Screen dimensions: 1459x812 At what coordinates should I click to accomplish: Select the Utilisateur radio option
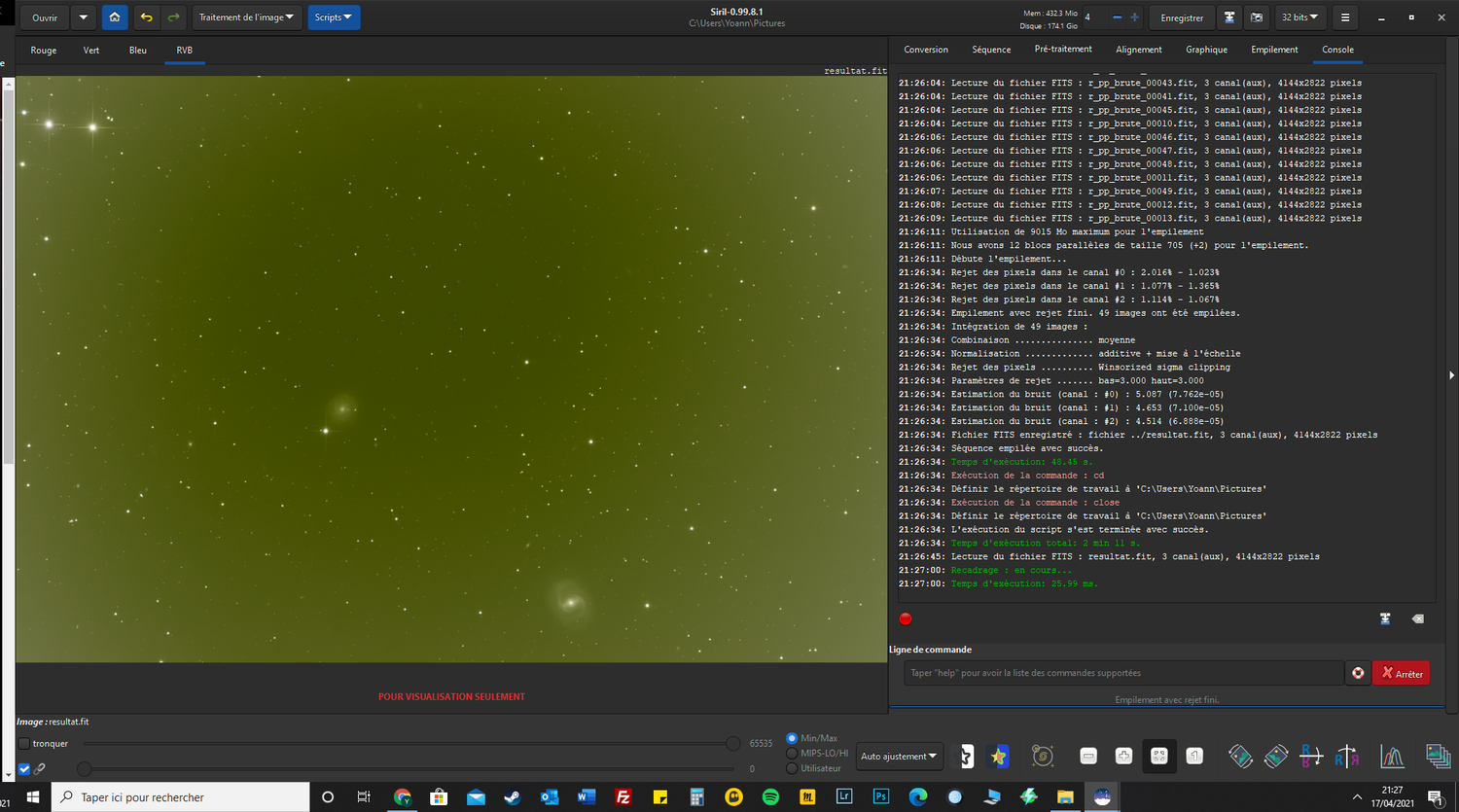792,768
